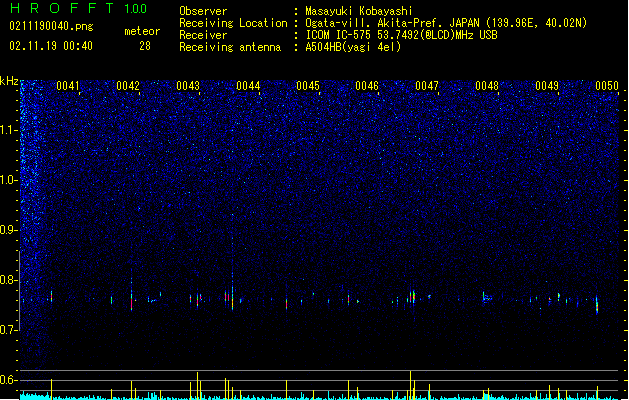The image size is (629, 400).
Task: Click the HROFFT 1.0.0 title text
Action: [x=79, y=8]
